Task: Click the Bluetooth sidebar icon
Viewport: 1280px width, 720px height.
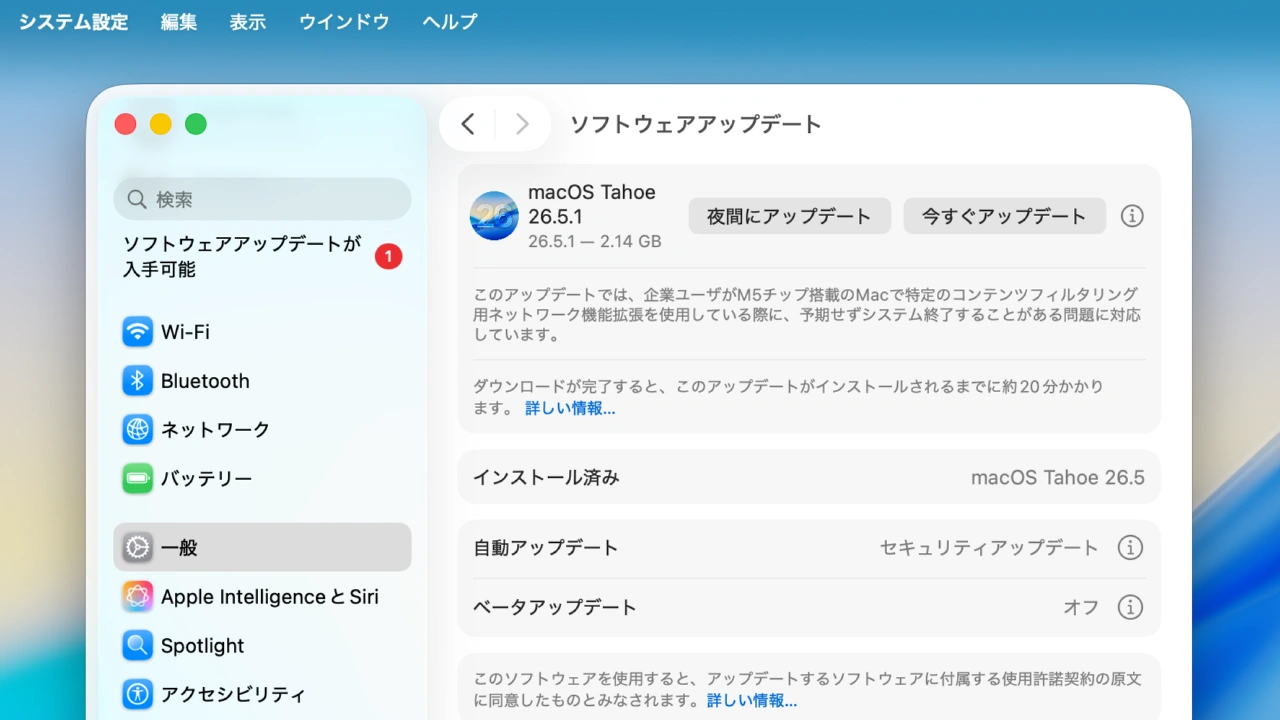Action: click(138, 381)
